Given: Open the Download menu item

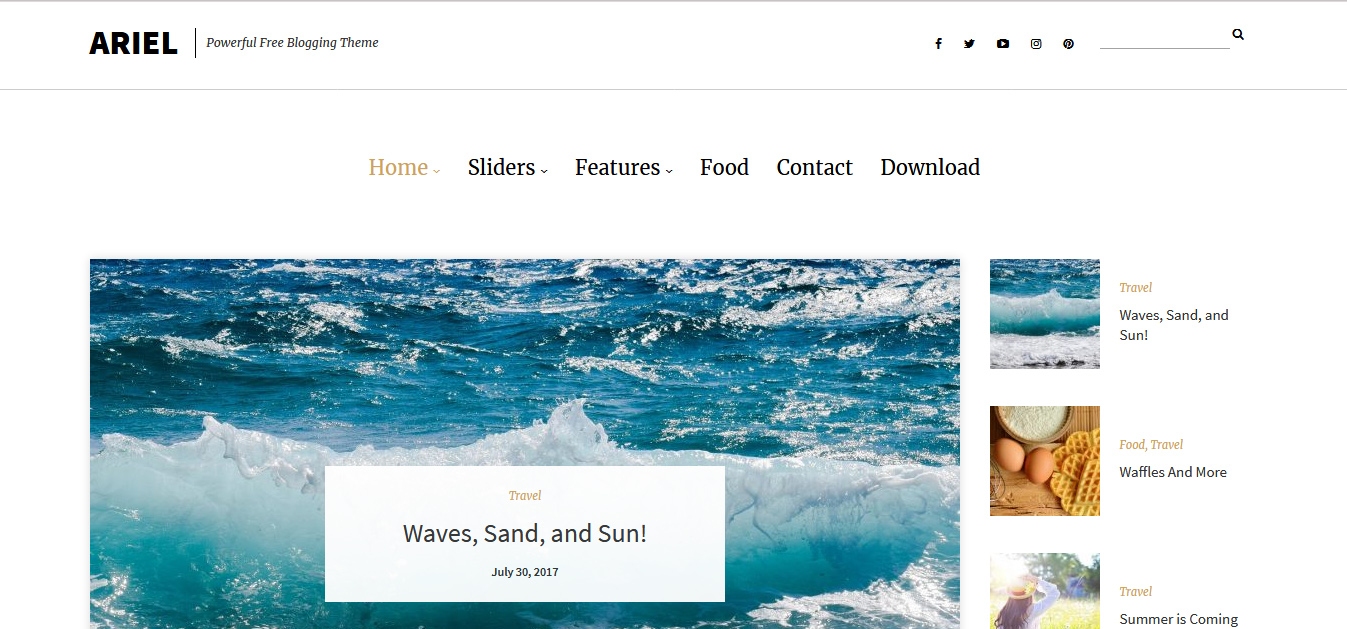Looking at the screenshot, I should coord(930,167).
